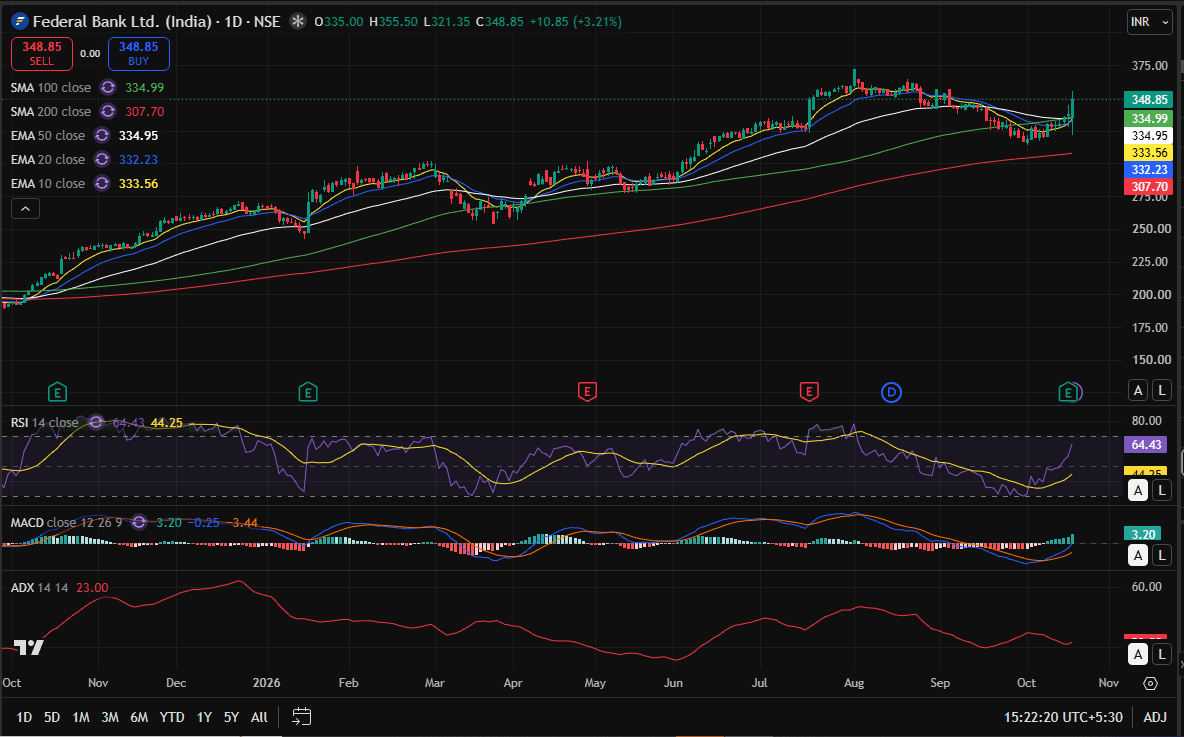
Task: Toggle ADJ adjusted data setting
Action: (x=1155, y=717)
